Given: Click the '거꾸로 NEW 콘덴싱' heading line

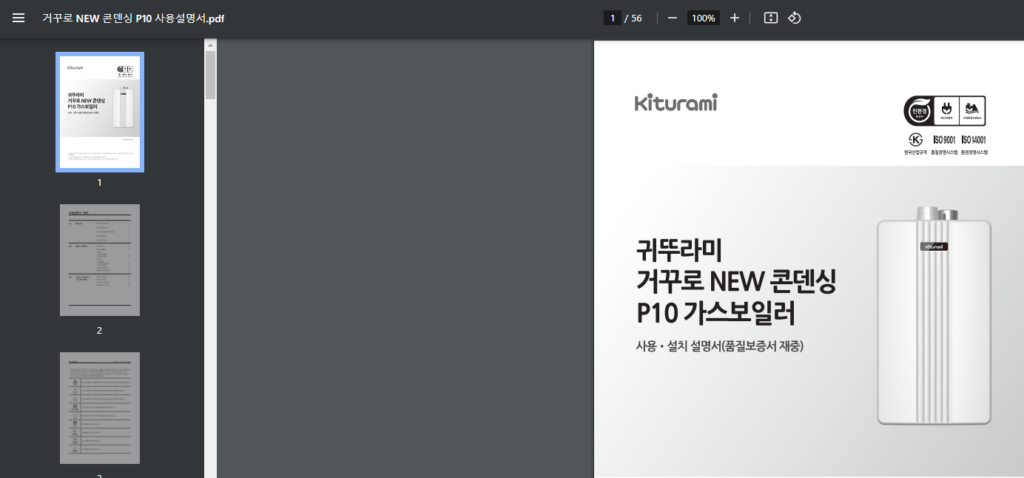Looking at the screenshot, I should tap(736, 281).
